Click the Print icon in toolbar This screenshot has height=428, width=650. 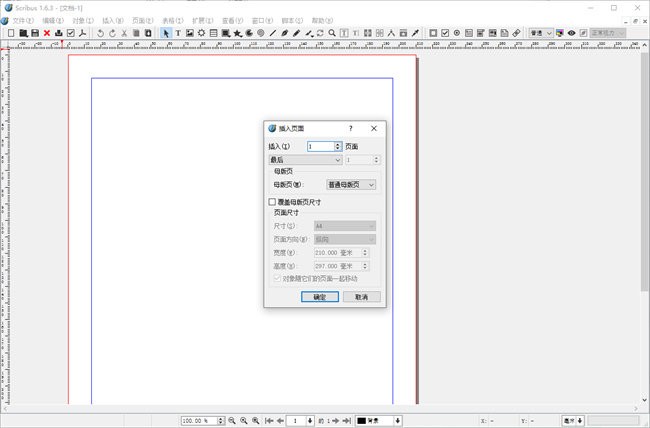click(x=59, y=33)
